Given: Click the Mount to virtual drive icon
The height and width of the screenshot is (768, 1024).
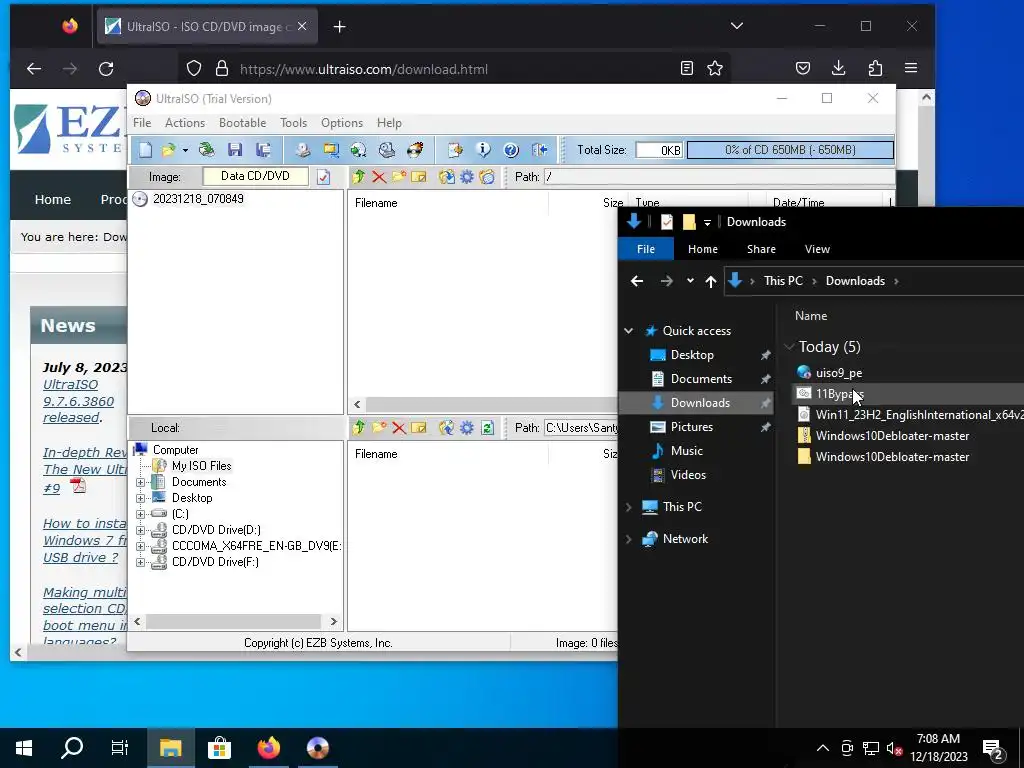Looking at the screenshot, I should click(358, 150).
